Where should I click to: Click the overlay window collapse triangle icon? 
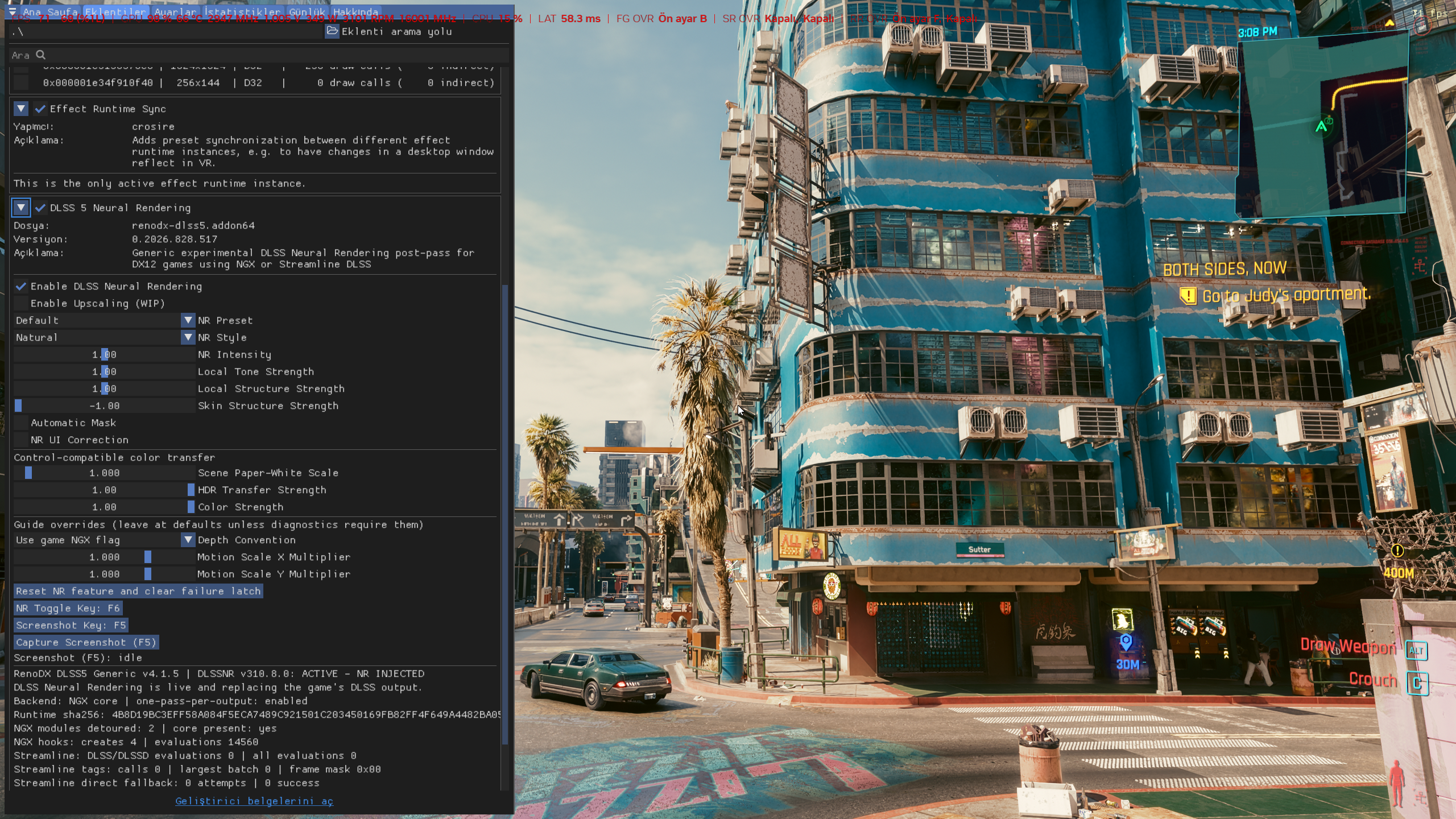tap(13, 11)
